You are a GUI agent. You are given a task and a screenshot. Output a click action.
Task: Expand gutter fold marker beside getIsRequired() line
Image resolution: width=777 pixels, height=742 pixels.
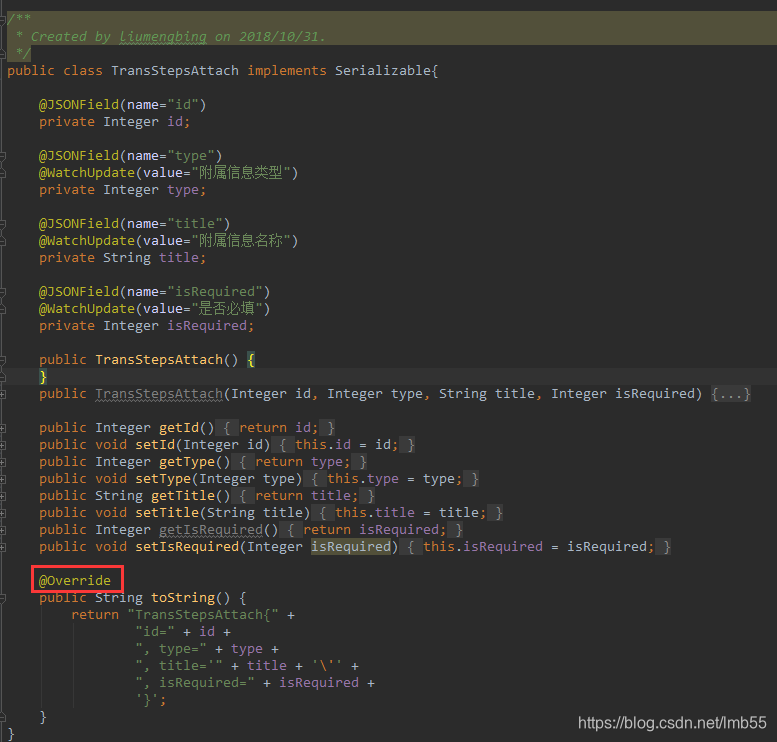click(x=2, y=530)
